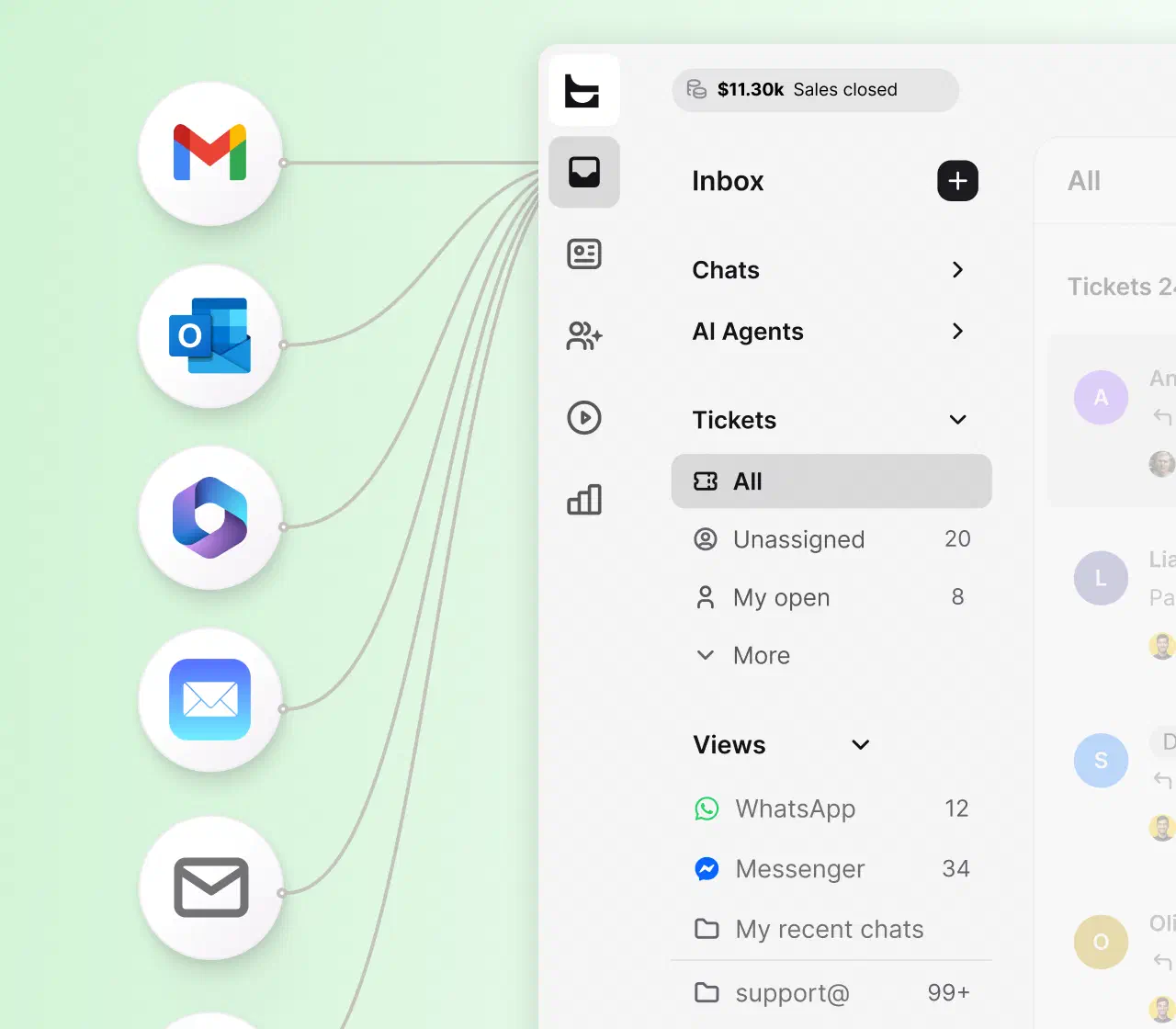This screenshot has height=1029, width=1176.
Task: Open Unassigned tickets list
Action: click(831, 539)
